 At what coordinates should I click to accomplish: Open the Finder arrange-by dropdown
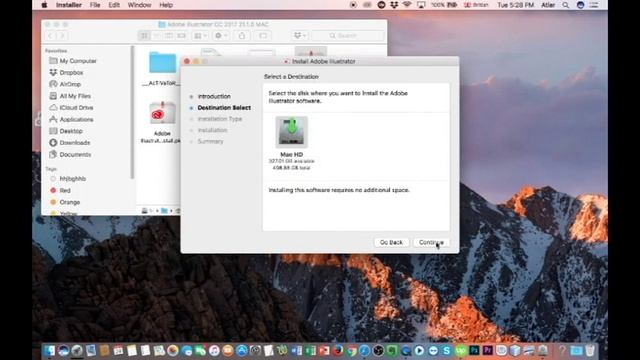(200, 36)
